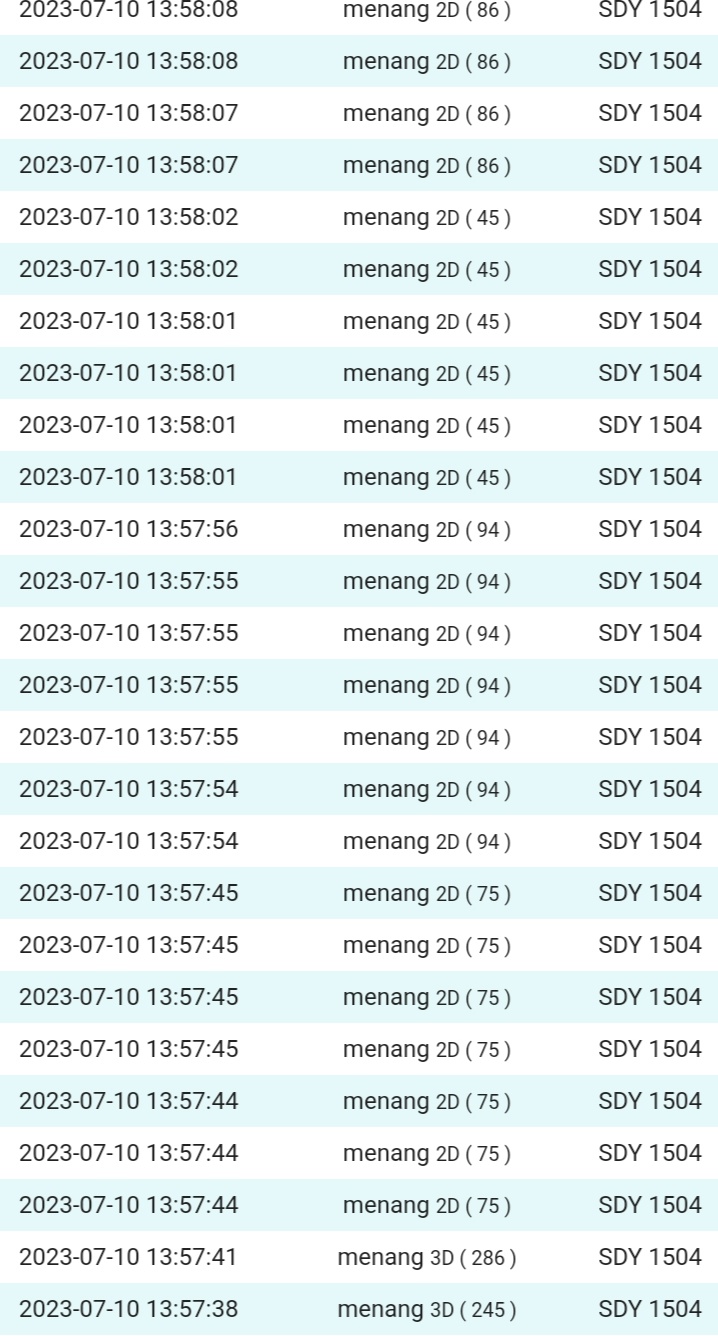Click SDY 1504 beside menang 3D (245)
Screen dimensions: 718x1336
(650, 1308)
